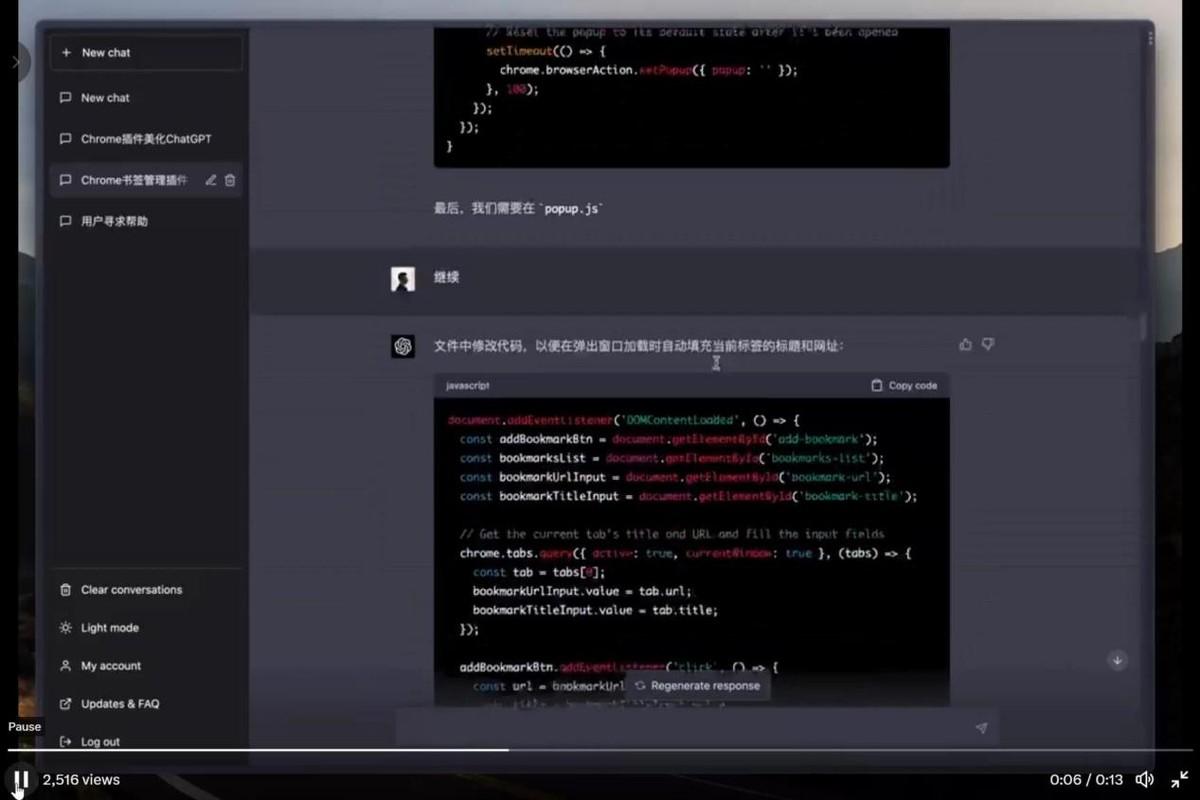Switch to Light mode
The height and width of the screenshot is (800, 1200).
[x=147, y=628]
